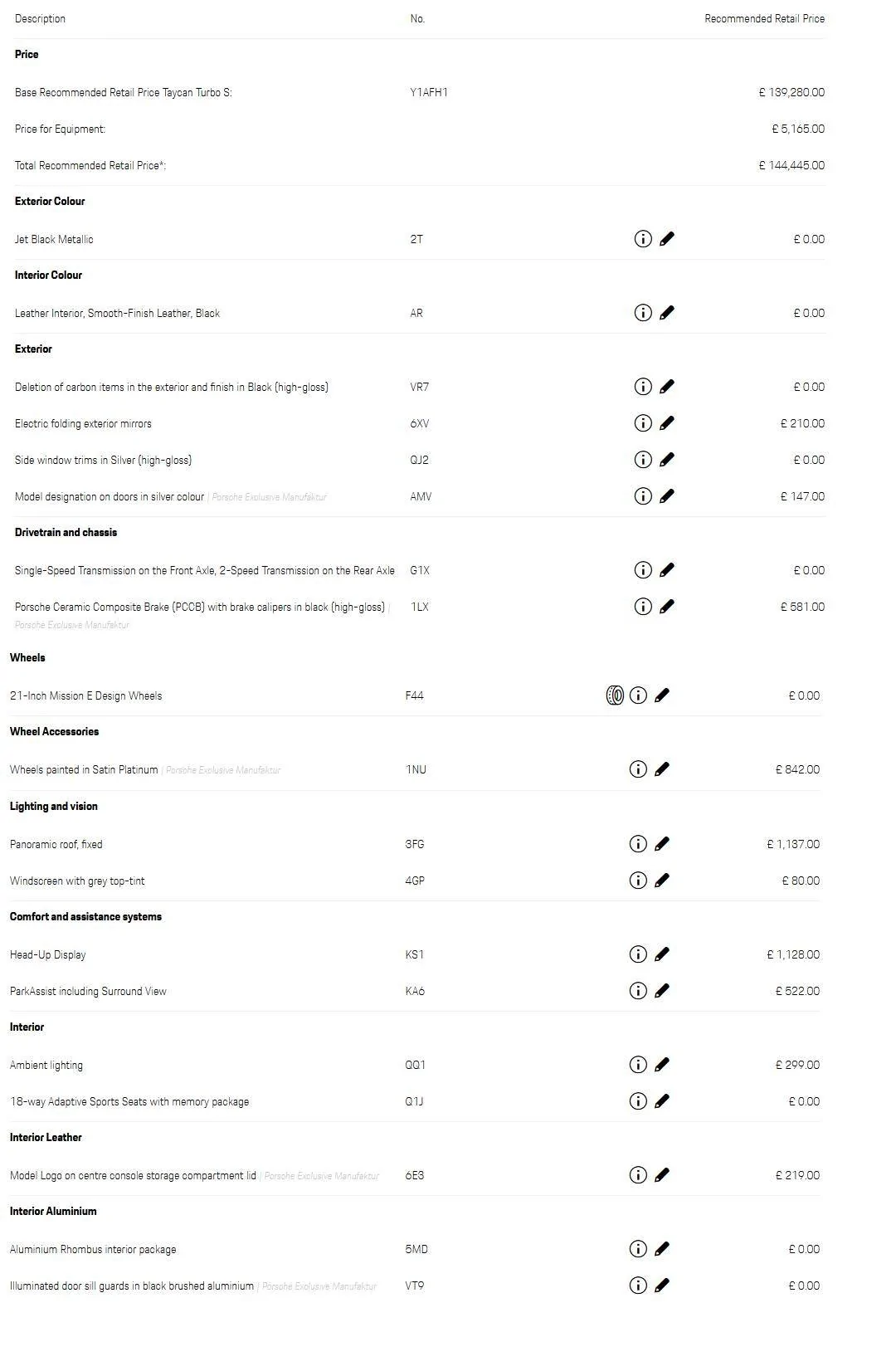Image resolution: width=896 pixels, height=1371 pixels.
Task: Edit the Panoramic roof, fixed option
Action: point(662,844)
